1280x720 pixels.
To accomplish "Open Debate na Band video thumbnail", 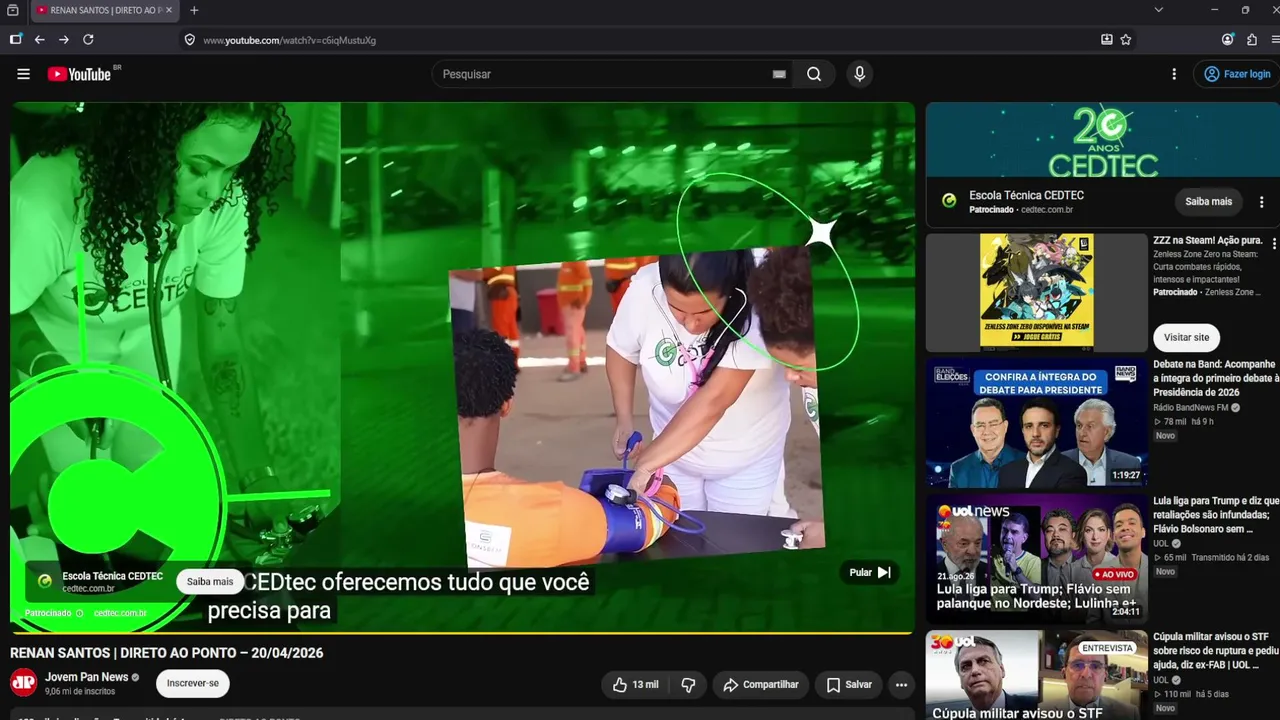I will click(x=1037, y=423).
